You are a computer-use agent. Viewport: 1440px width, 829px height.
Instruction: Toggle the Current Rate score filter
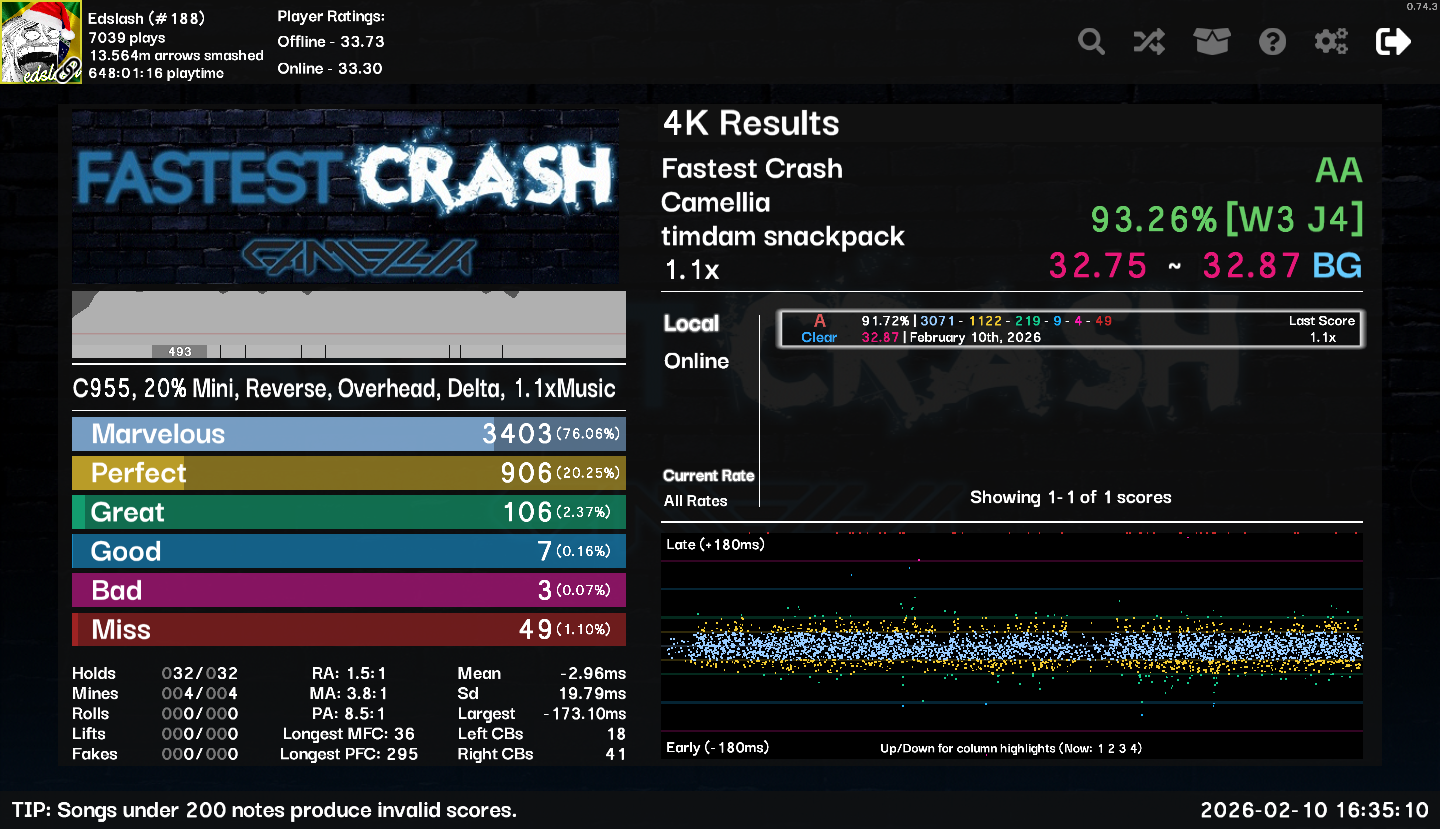coord(708,476)
